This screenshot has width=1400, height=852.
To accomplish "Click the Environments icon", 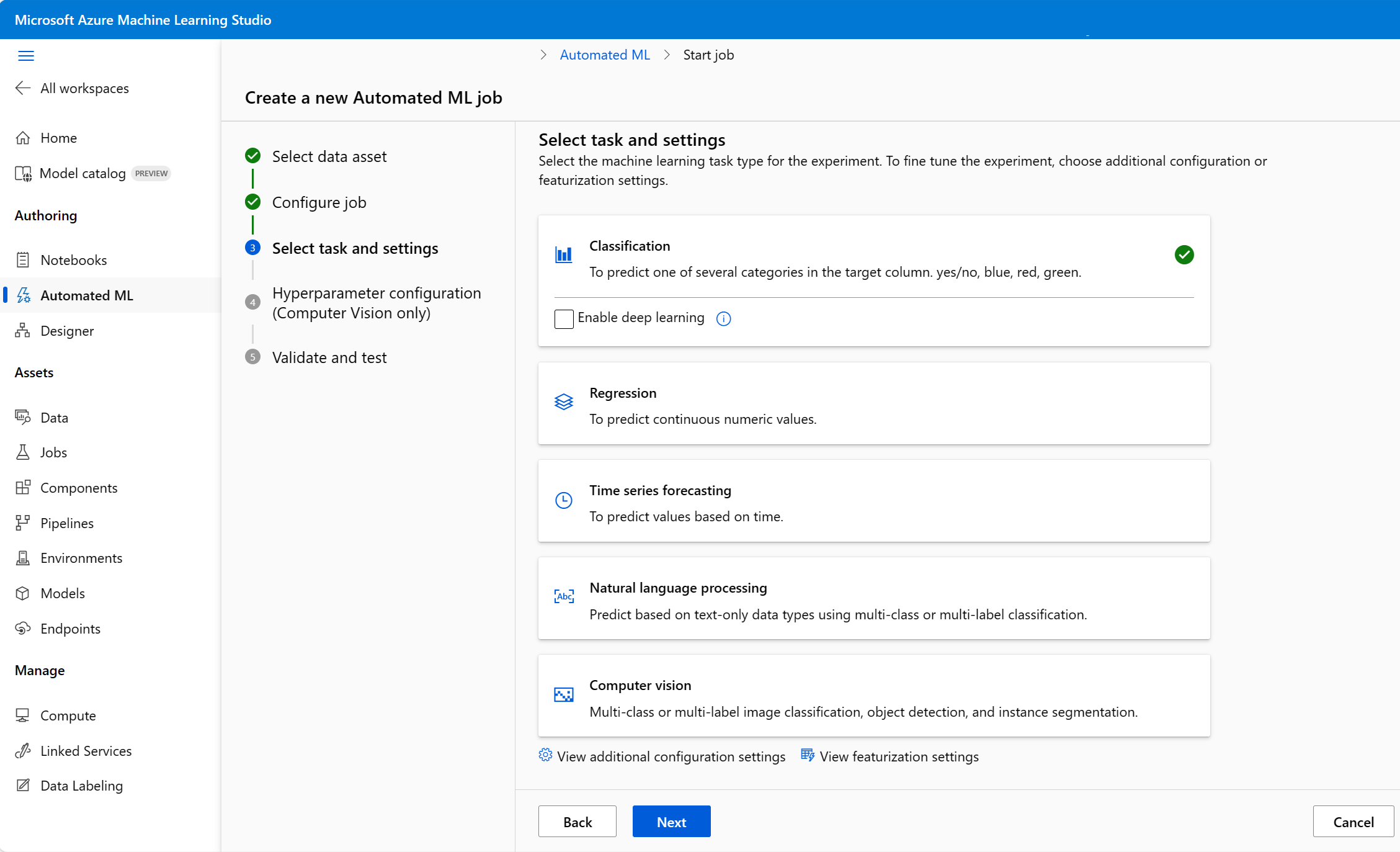I will coord(23,558).
